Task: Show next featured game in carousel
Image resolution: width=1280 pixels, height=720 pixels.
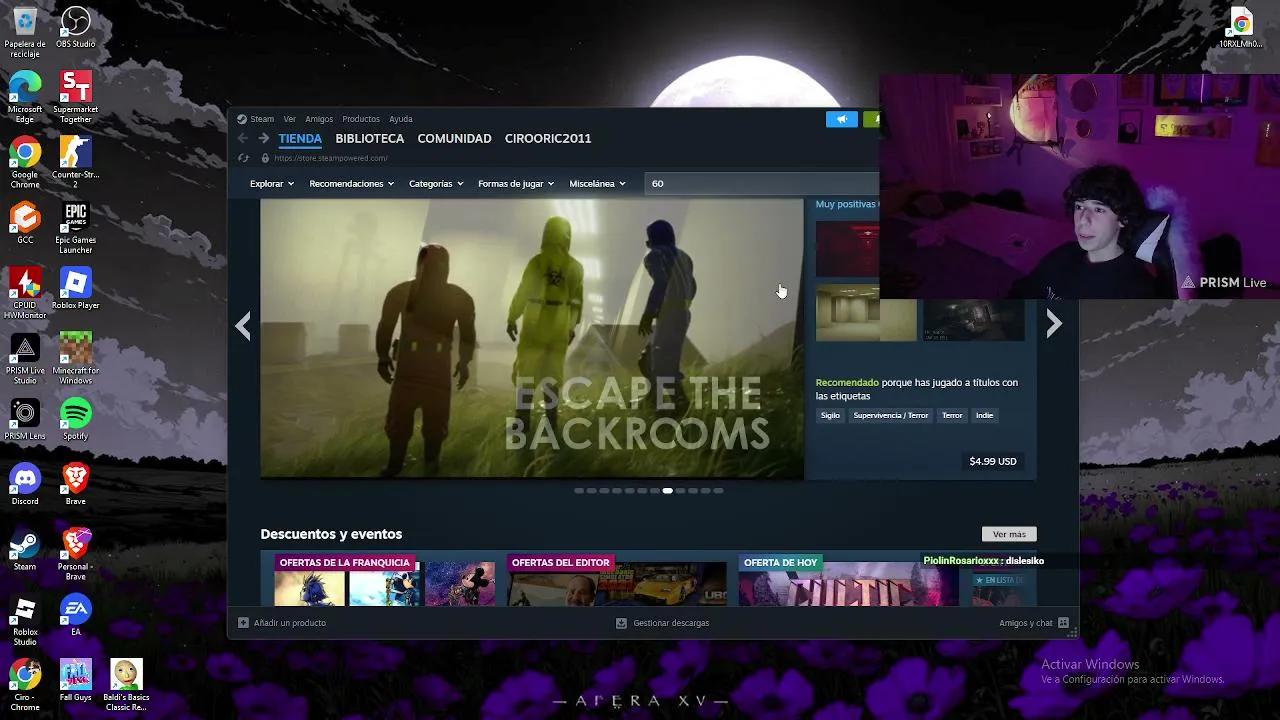Action: point(1053,324)
